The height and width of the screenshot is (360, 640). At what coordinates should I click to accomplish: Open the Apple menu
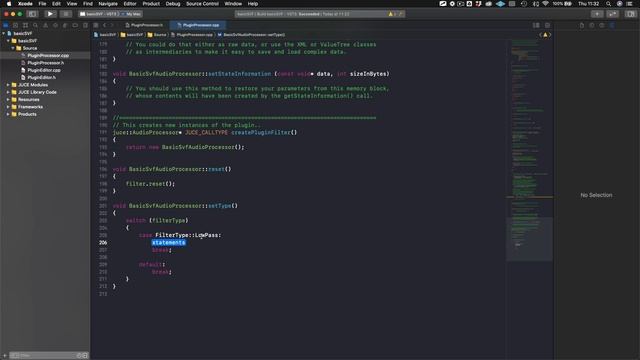click(x=9, y=4)
